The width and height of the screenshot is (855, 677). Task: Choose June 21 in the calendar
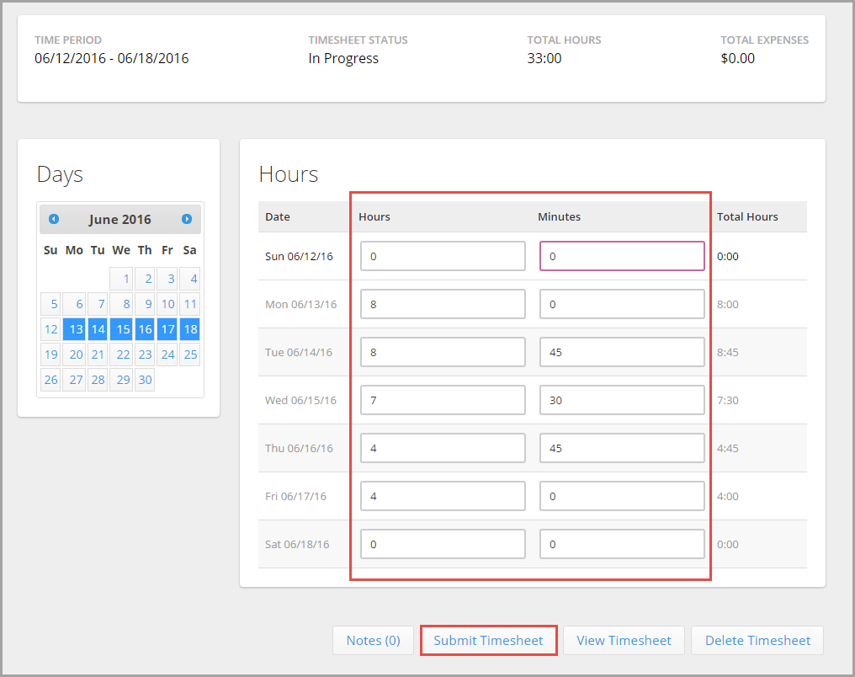(x=98, y=354)
